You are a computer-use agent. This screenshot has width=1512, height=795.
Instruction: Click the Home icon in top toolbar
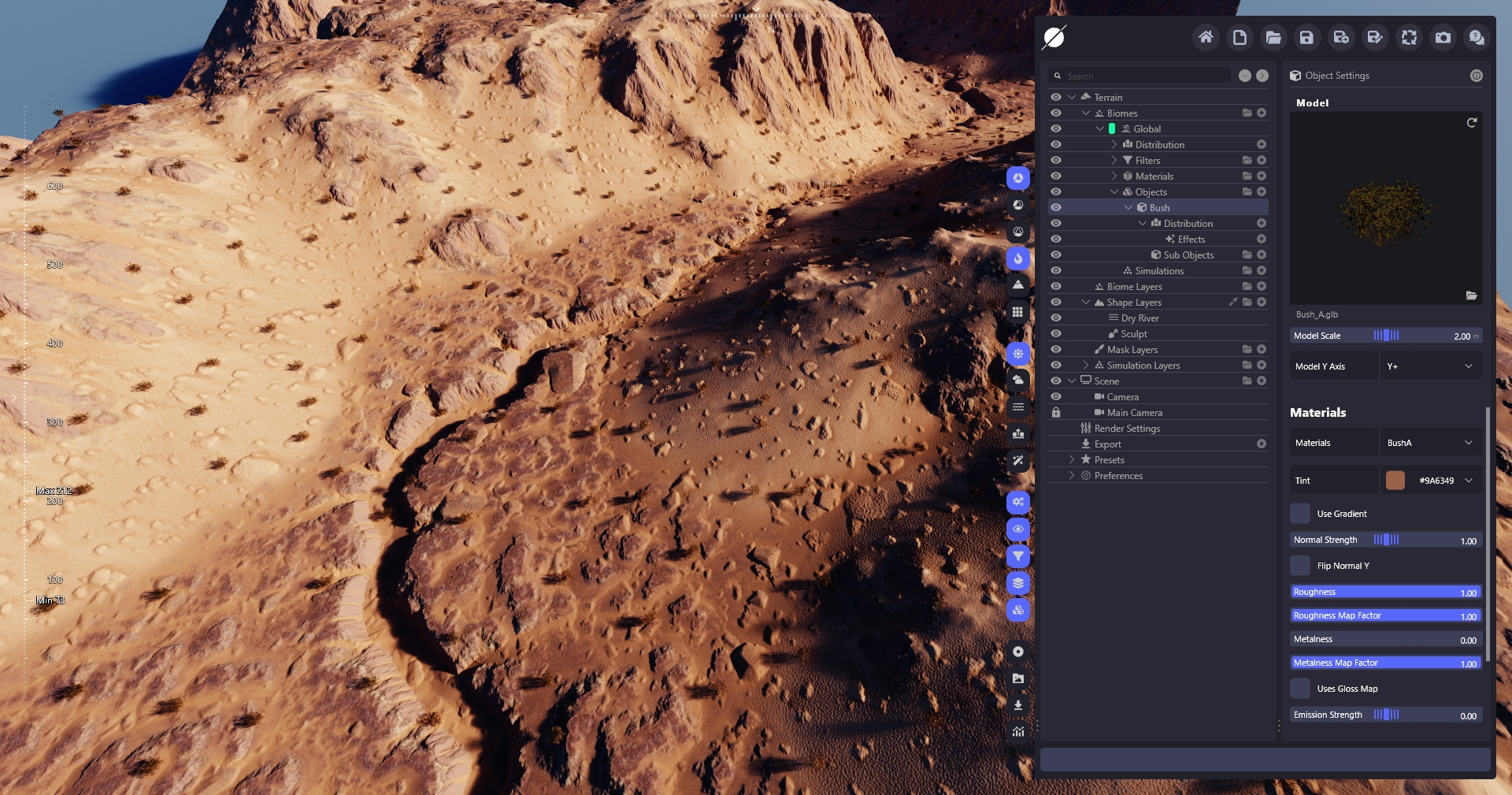pos(1205,37)
